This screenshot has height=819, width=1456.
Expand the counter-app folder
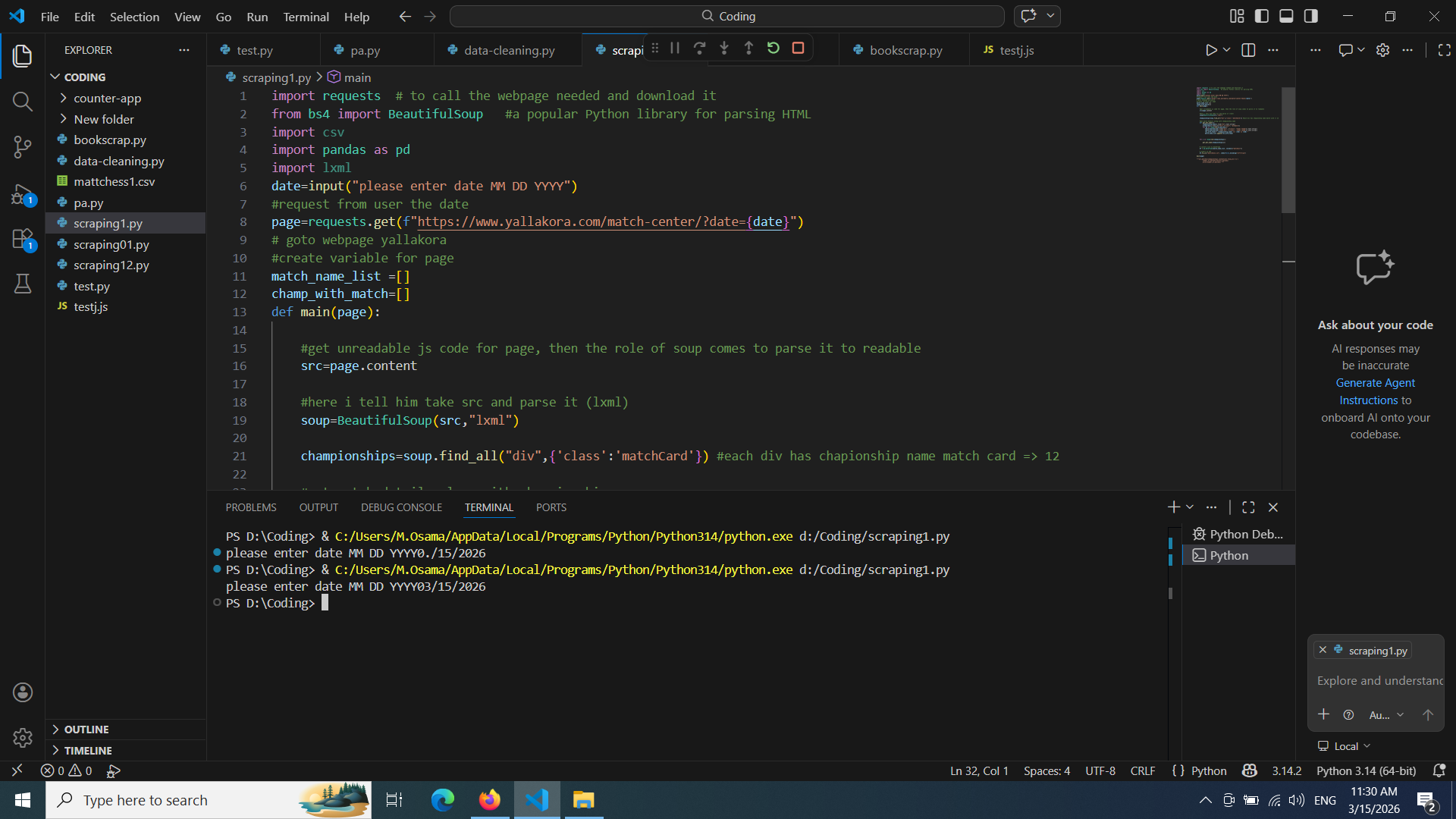(x=107, y=99)
